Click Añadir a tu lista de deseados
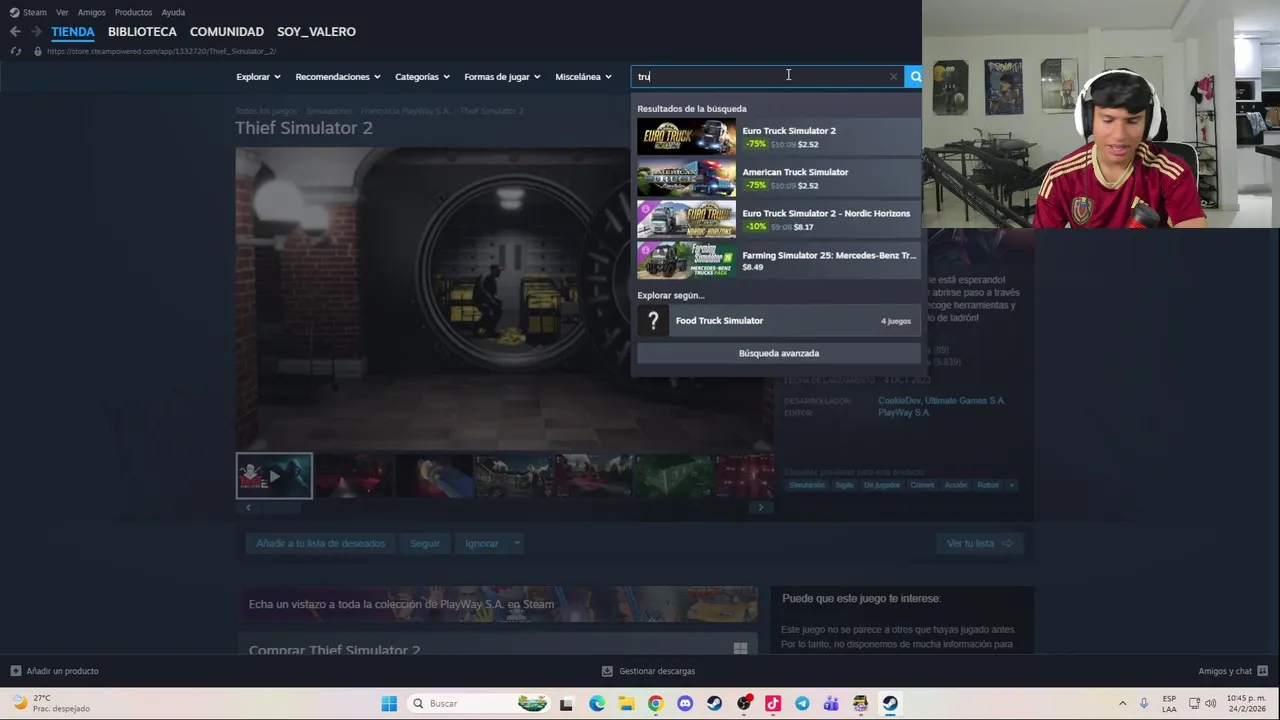1280x720 pixels. tap(320, 543)
